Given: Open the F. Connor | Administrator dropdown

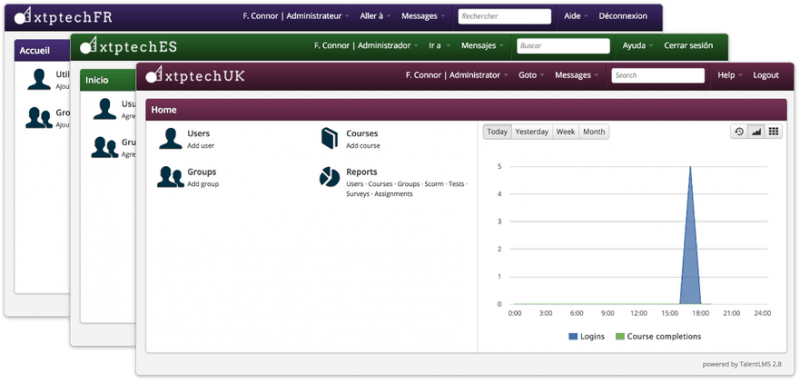Looking at the screenshot, I should (457, 75).
